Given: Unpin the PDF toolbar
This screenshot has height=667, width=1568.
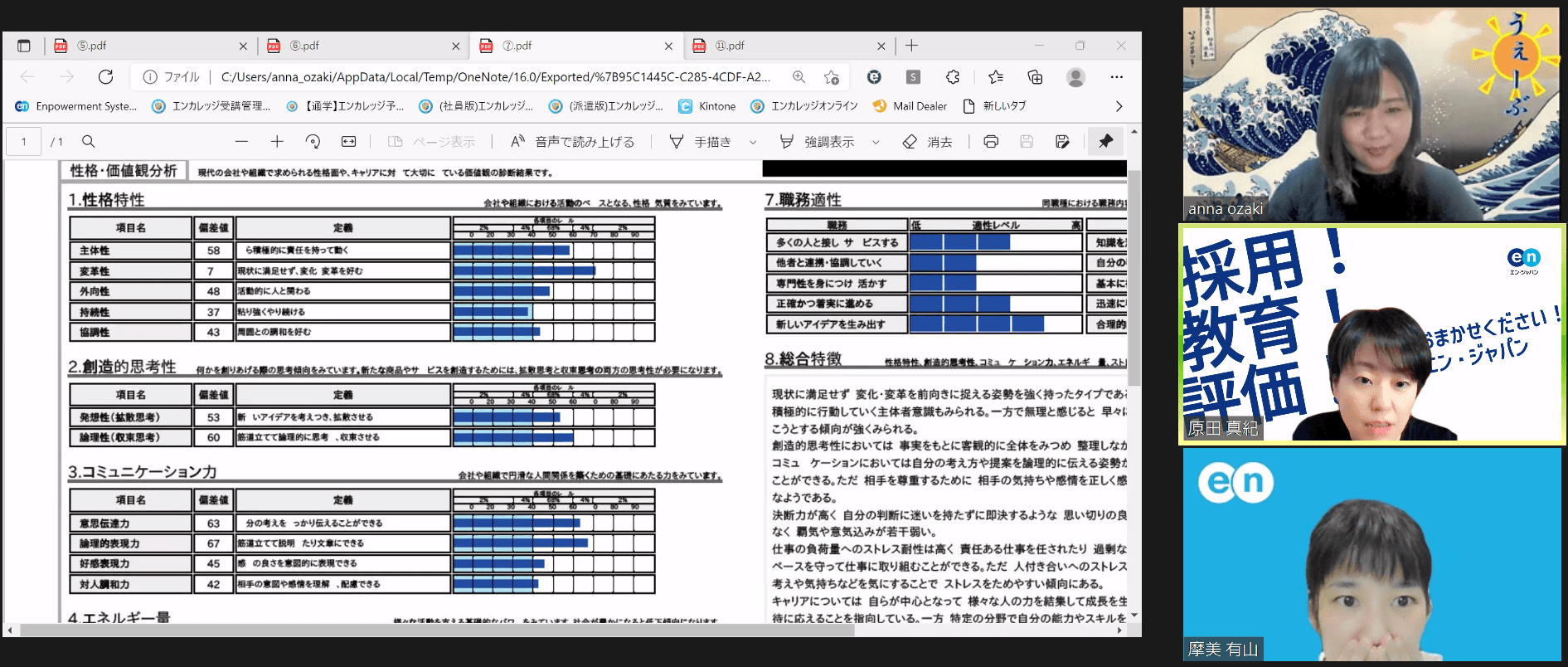Looking at the screenshot, I should (1105, 142).
